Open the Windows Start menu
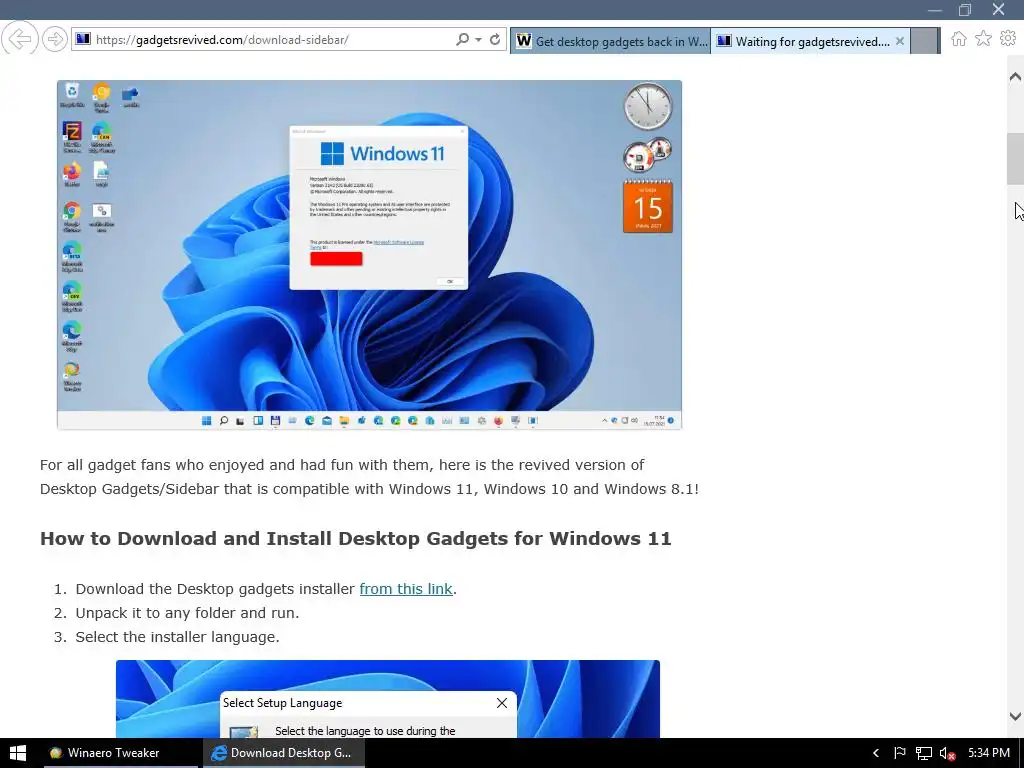Screen dimensions: 1024x768 pos(18,753)
